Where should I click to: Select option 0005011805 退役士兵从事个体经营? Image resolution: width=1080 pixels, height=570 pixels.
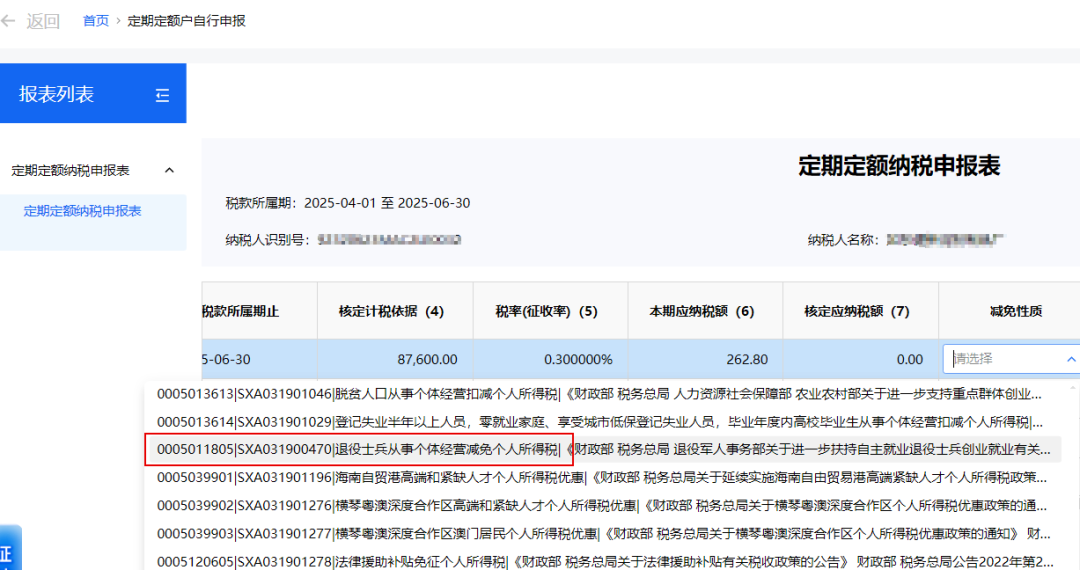603,450
